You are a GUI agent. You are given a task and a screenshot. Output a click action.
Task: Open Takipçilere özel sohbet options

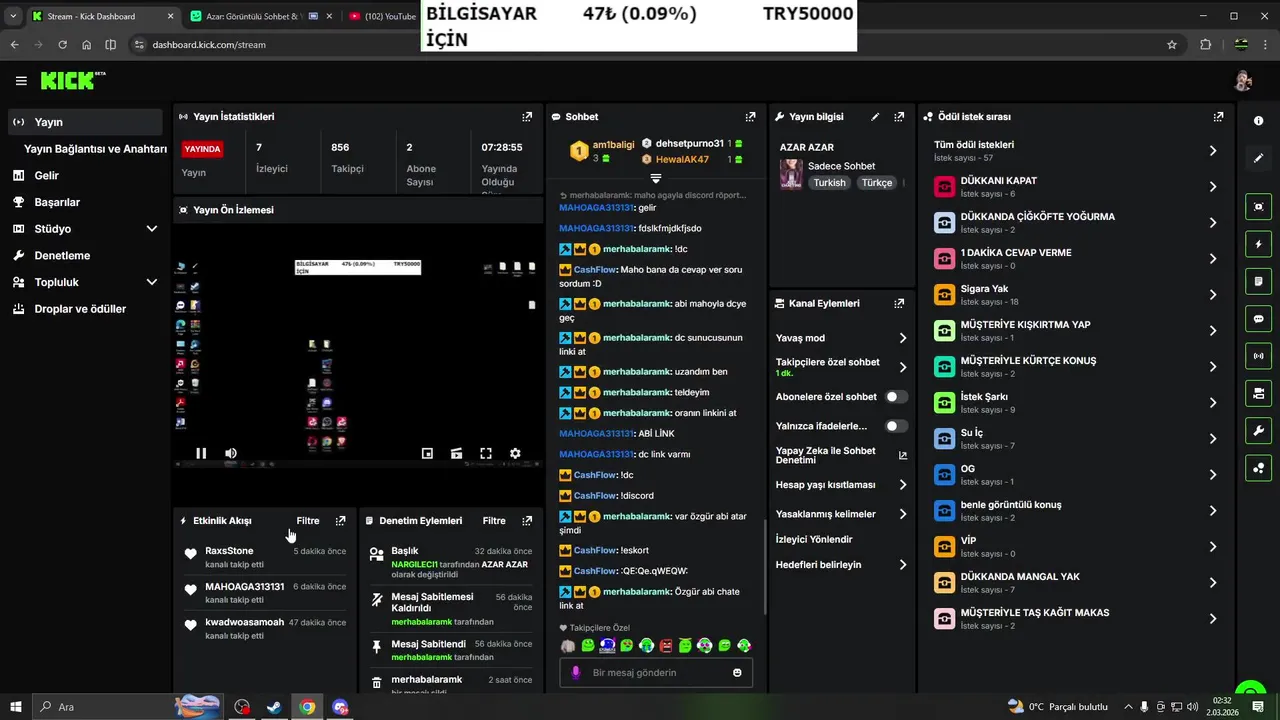tap(902, 367)
